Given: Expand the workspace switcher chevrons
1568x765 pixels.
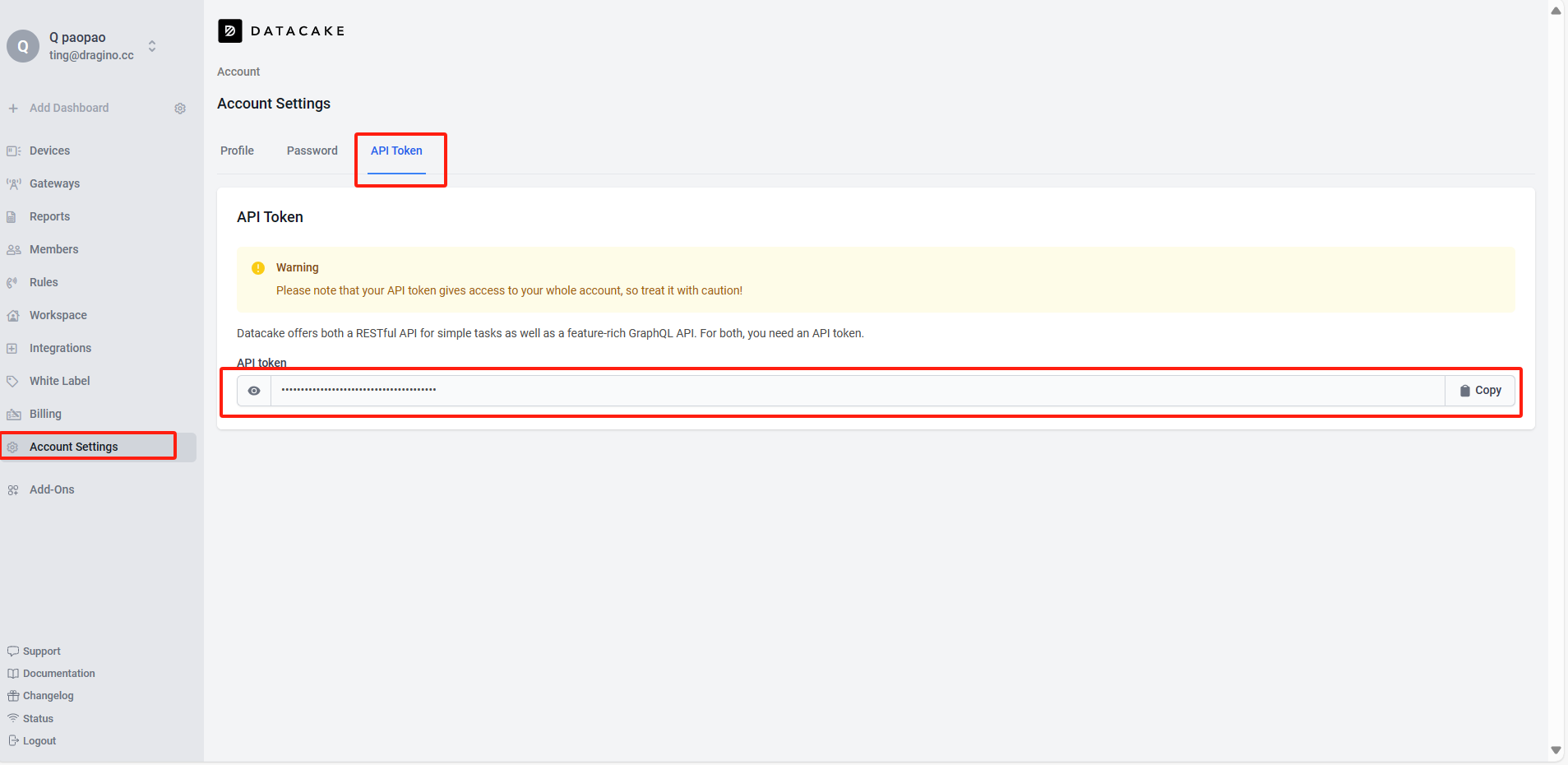Looking at the screenshot, I should 152,46.
